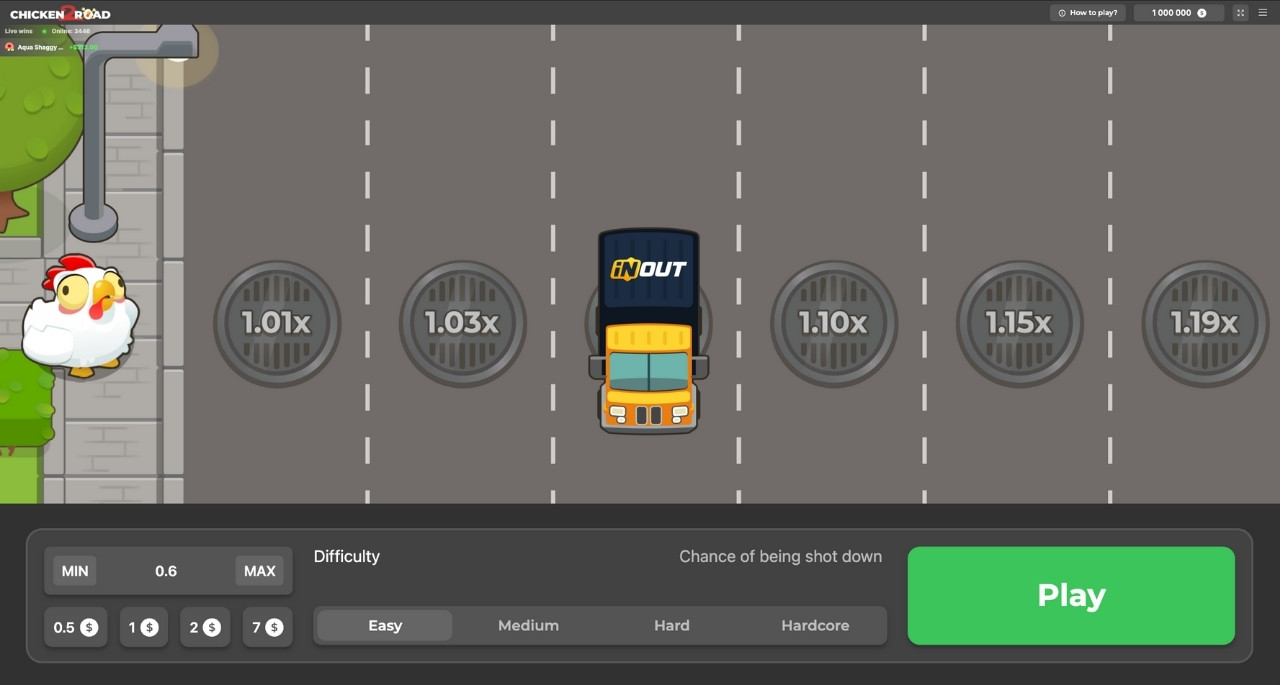Select the 1.15x manhole multiplier

tap(1019, 323)
